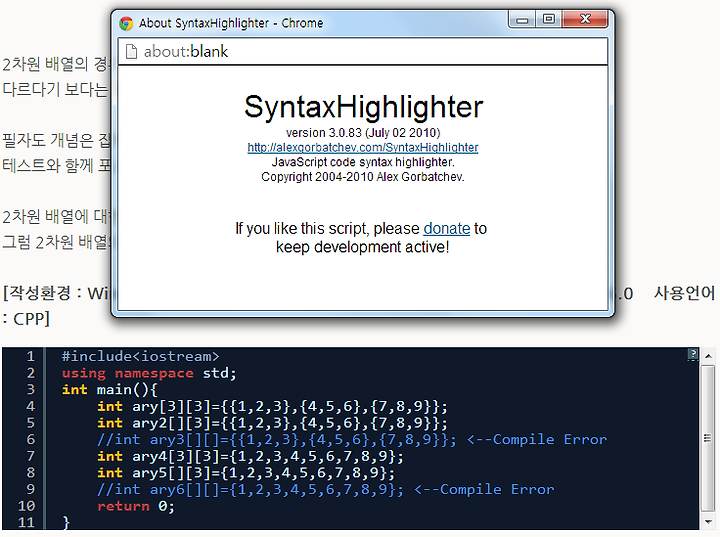Screen dimensions: 720x537
Task: Click line number 10 in the code gutter
Action: 26,506
